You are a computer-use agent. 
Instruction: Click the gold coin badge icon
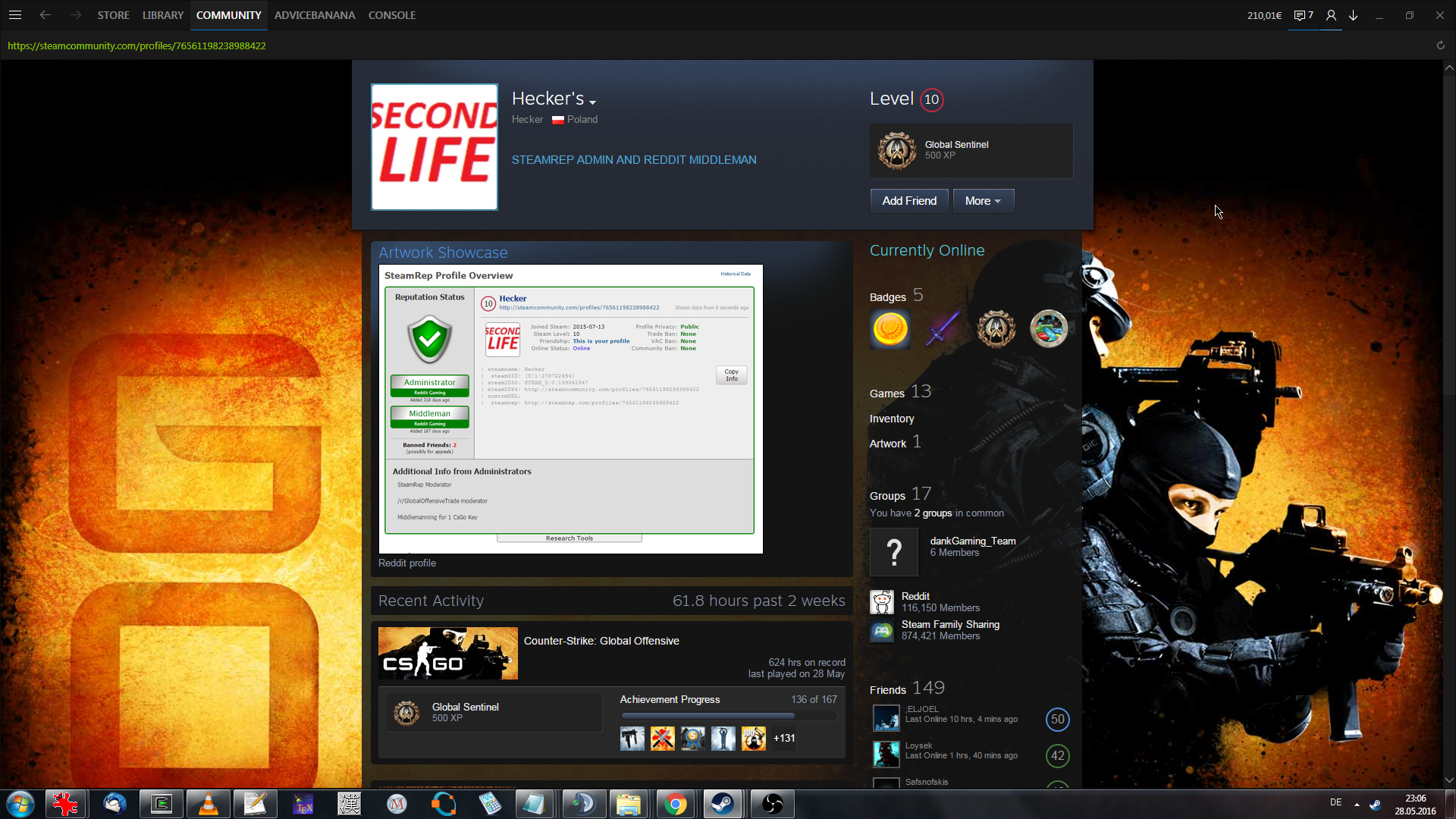[890, 329]
